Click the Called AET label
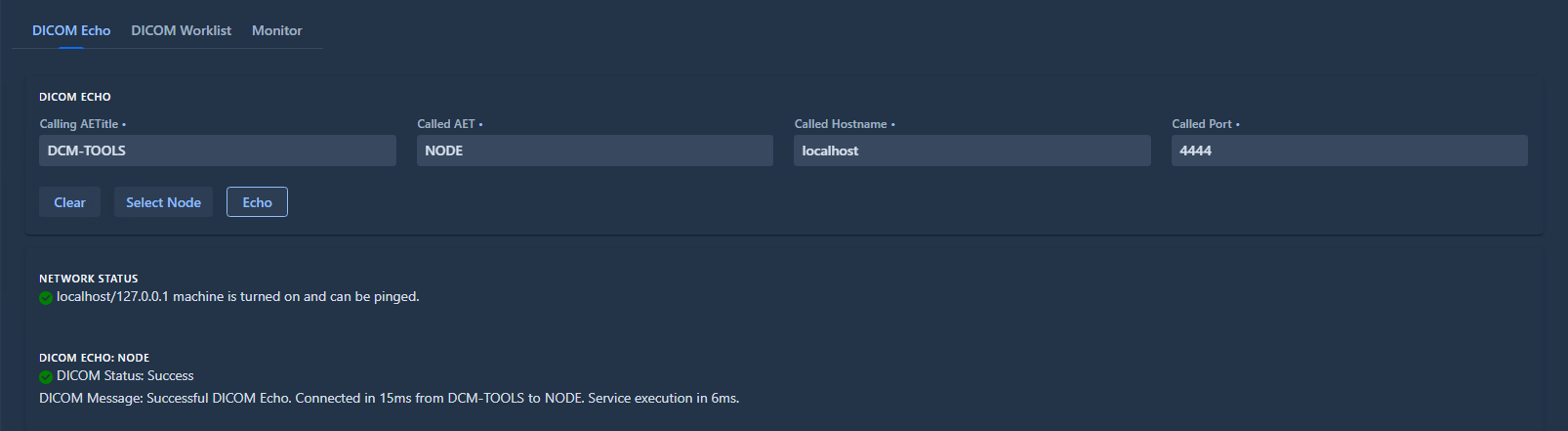Screen dimensions: 1568x431 (449, 124)
